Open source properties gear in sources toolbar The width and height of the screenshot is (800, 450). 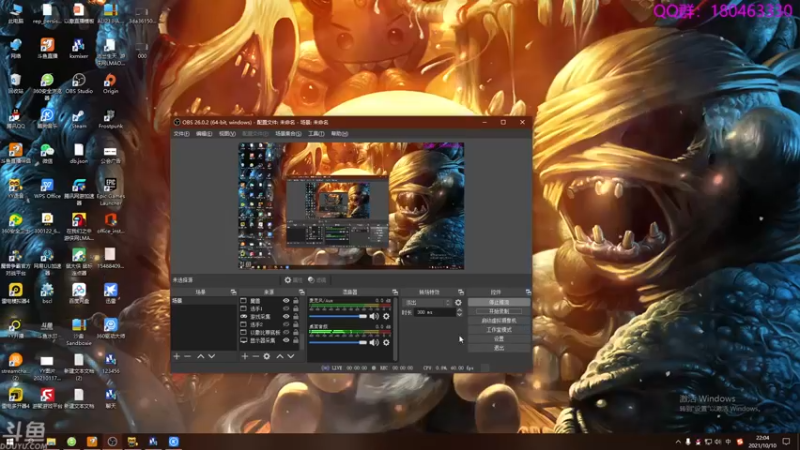point(266,356)
